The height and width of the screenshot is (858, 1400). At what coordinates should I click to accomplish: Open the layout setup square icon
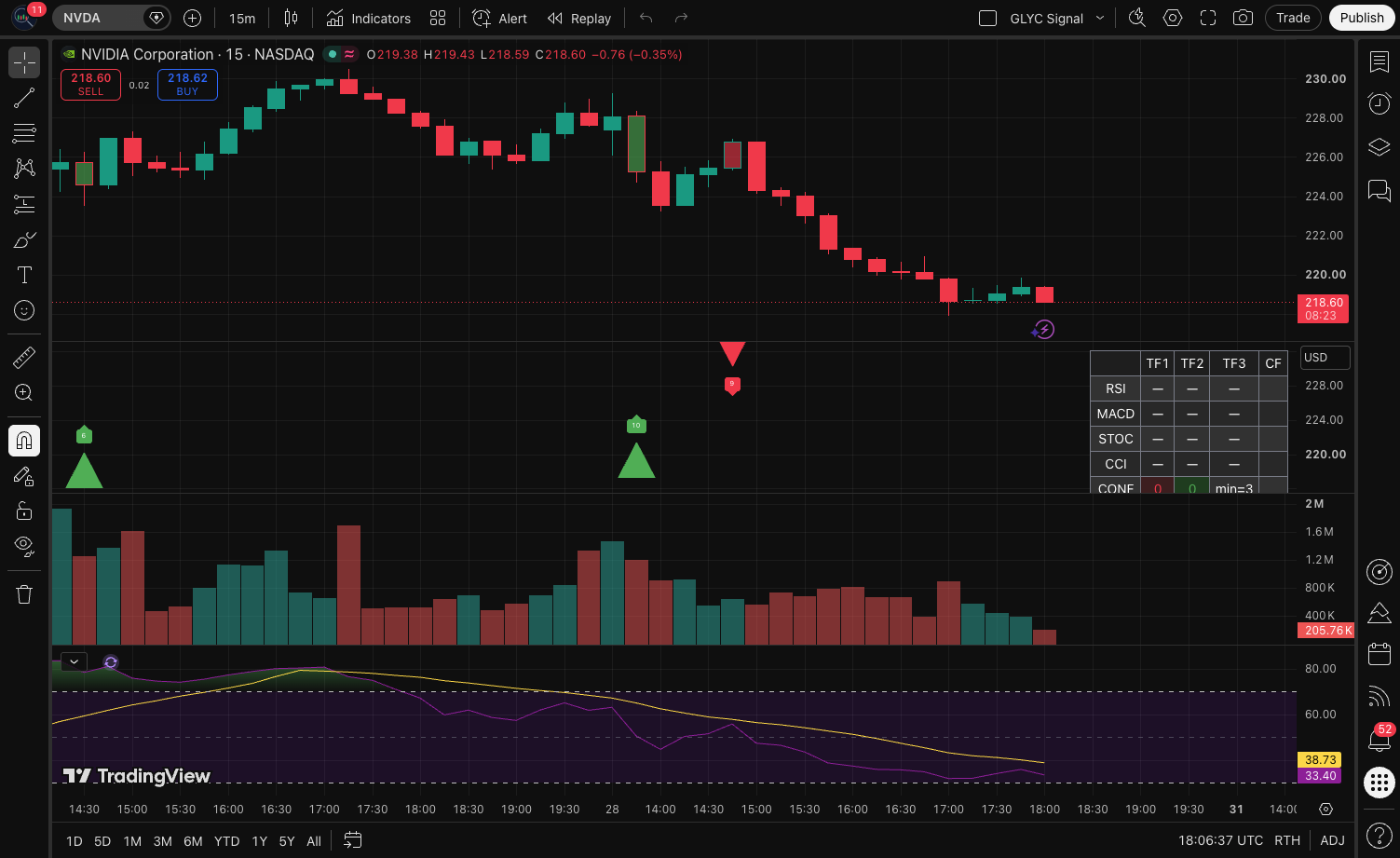(988, 18)
